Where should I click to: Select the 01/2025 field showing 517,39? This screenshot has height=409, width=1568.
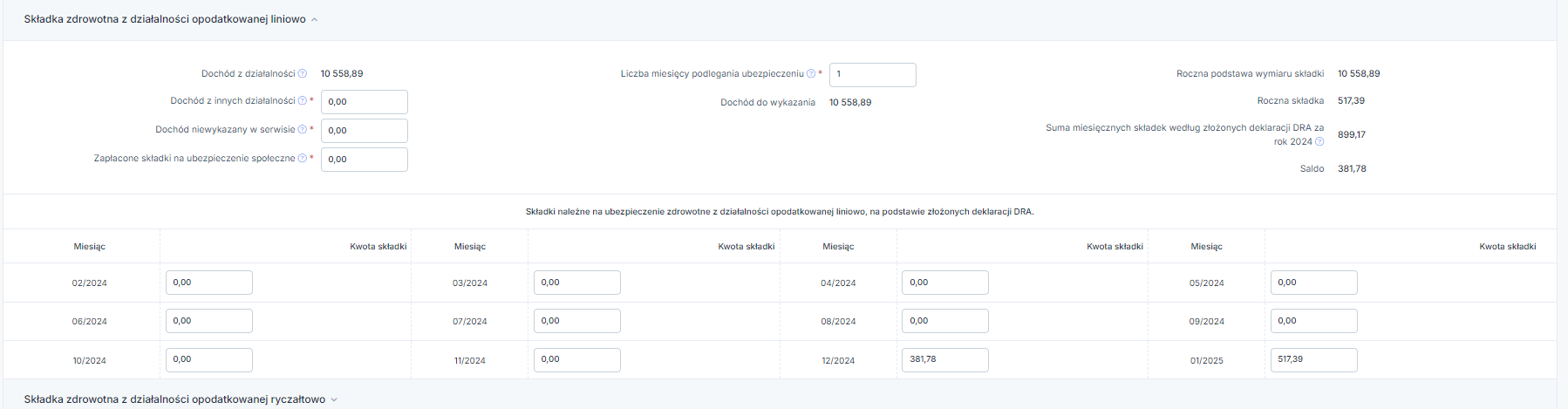coord(1314,360)
